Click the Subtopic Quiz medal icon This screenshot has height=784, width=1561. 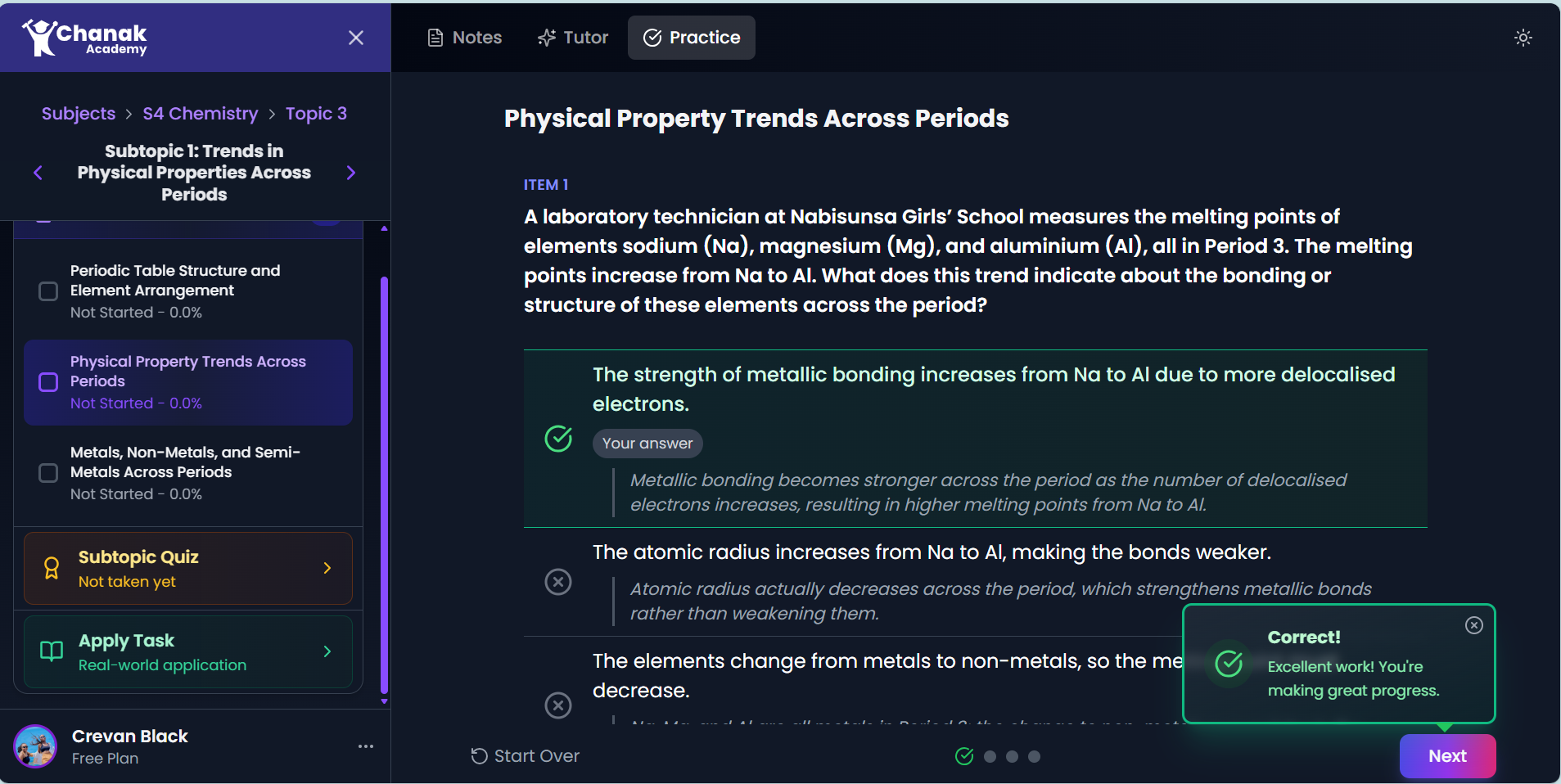pyautogui.click(x=51, y=567)
